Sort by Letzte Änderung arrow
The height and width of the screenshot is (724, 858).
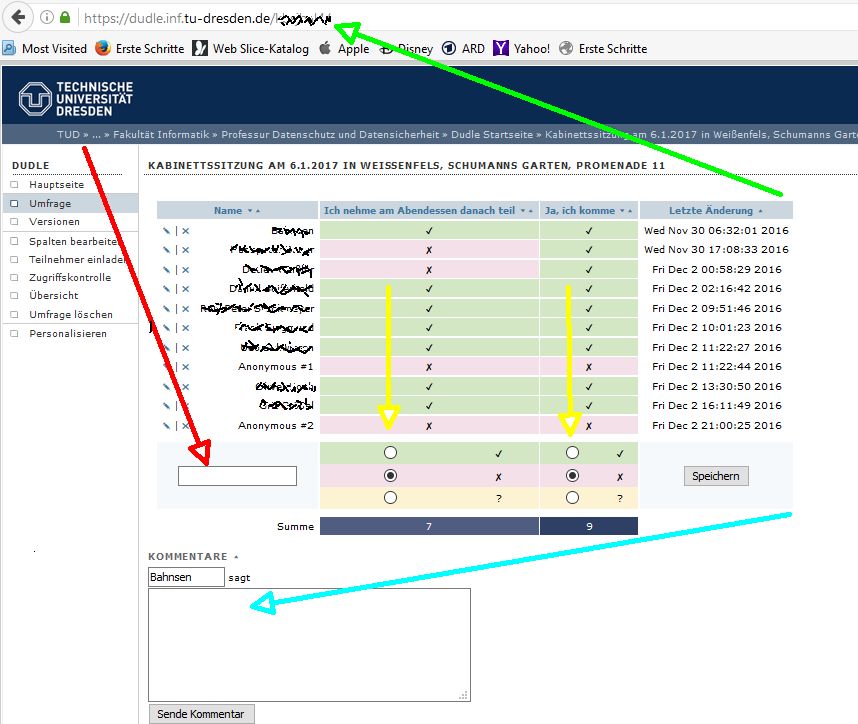[760, 211]
